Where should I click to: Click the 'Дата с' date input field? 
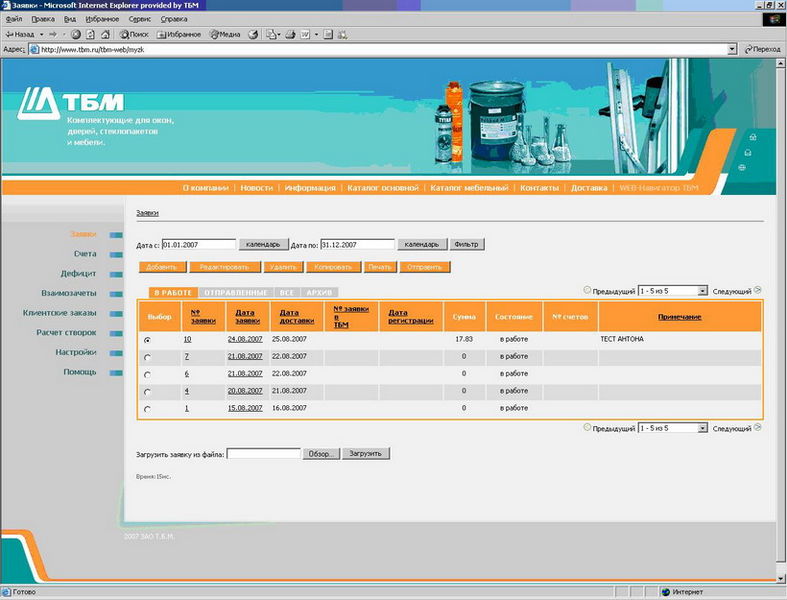point(198,244)
